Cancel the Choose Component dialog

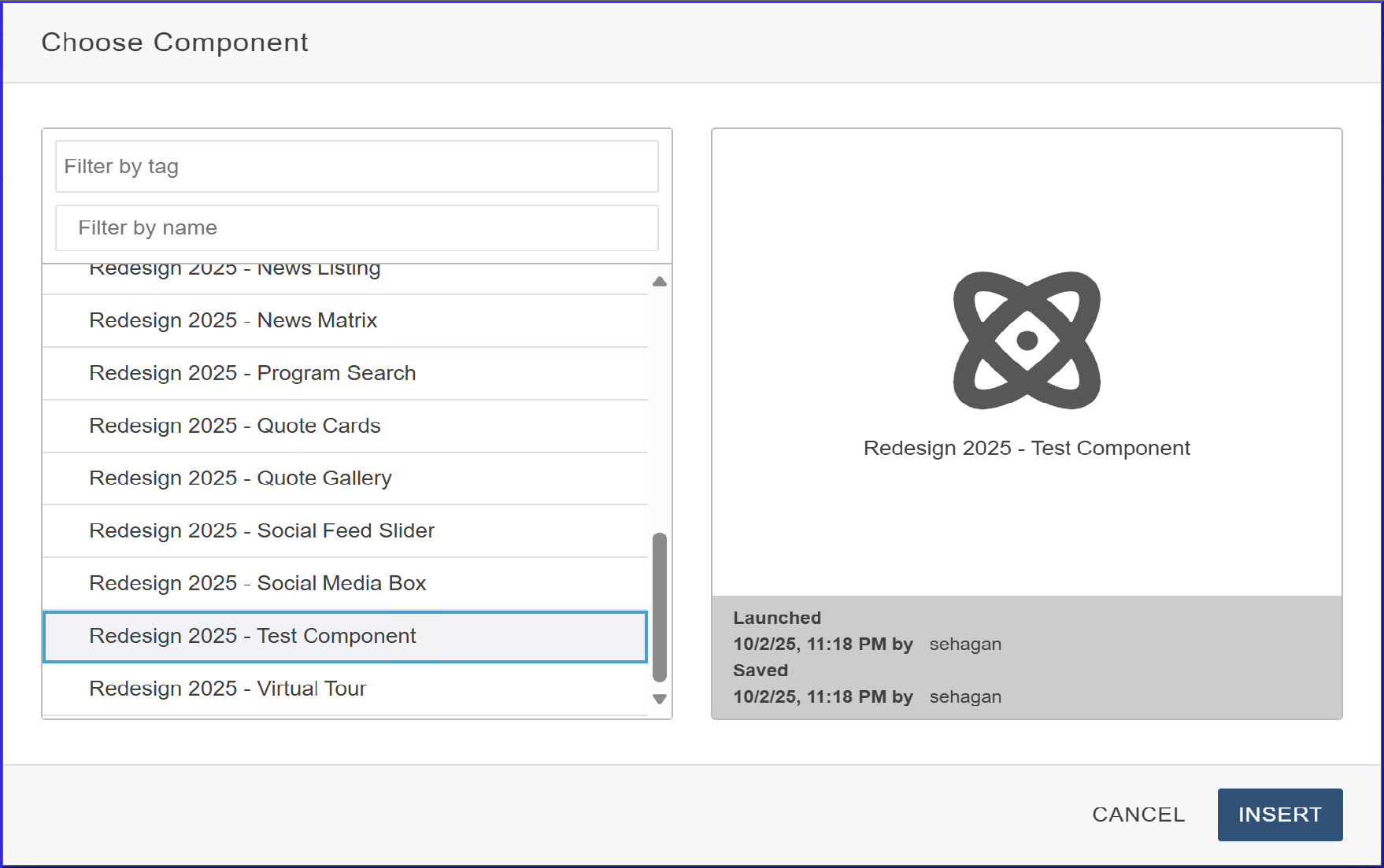[x=1138, y=814]
